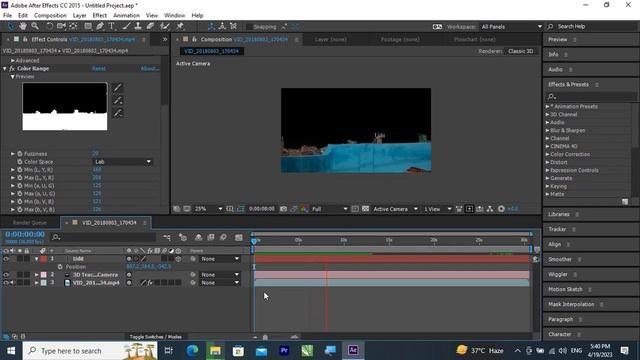Select the Clone Stamp tool

pyautogui.click(x=138, y=26)
